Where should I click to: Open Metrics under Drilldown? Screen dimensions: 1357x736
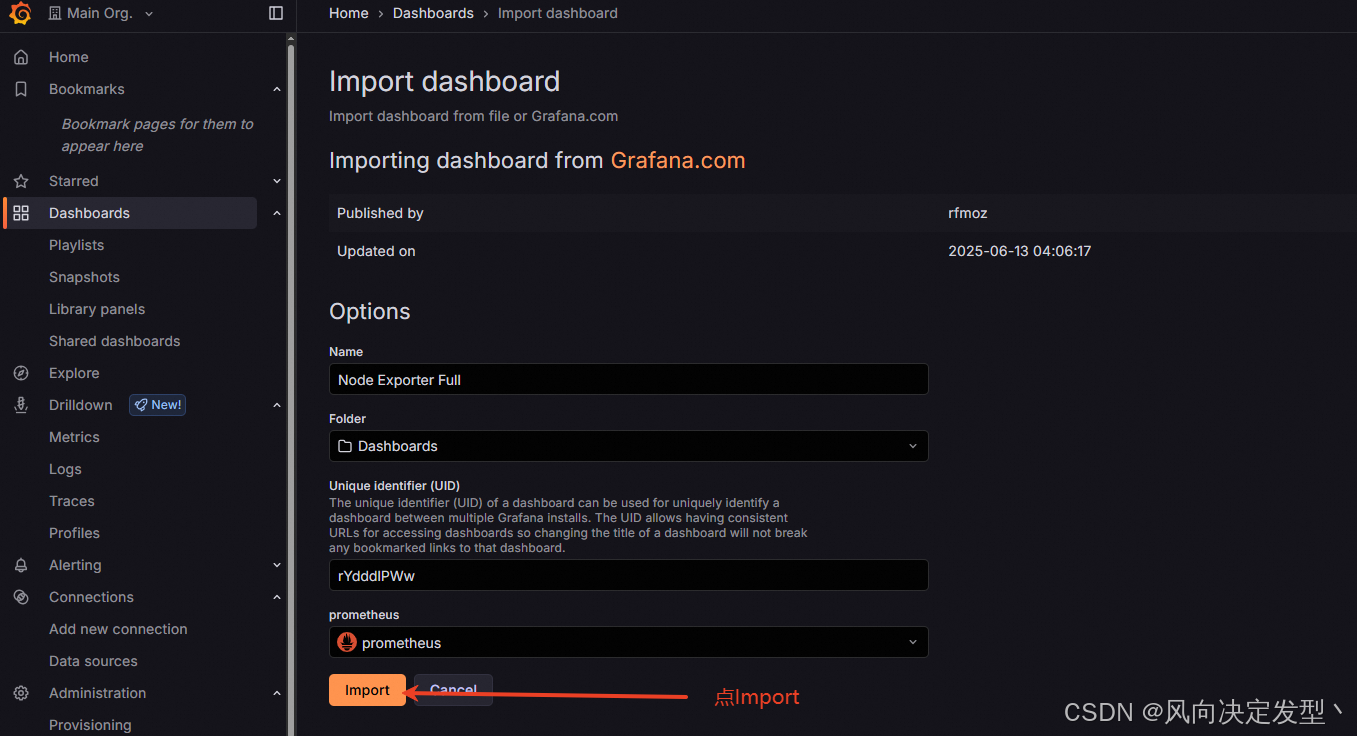(74, 437)
